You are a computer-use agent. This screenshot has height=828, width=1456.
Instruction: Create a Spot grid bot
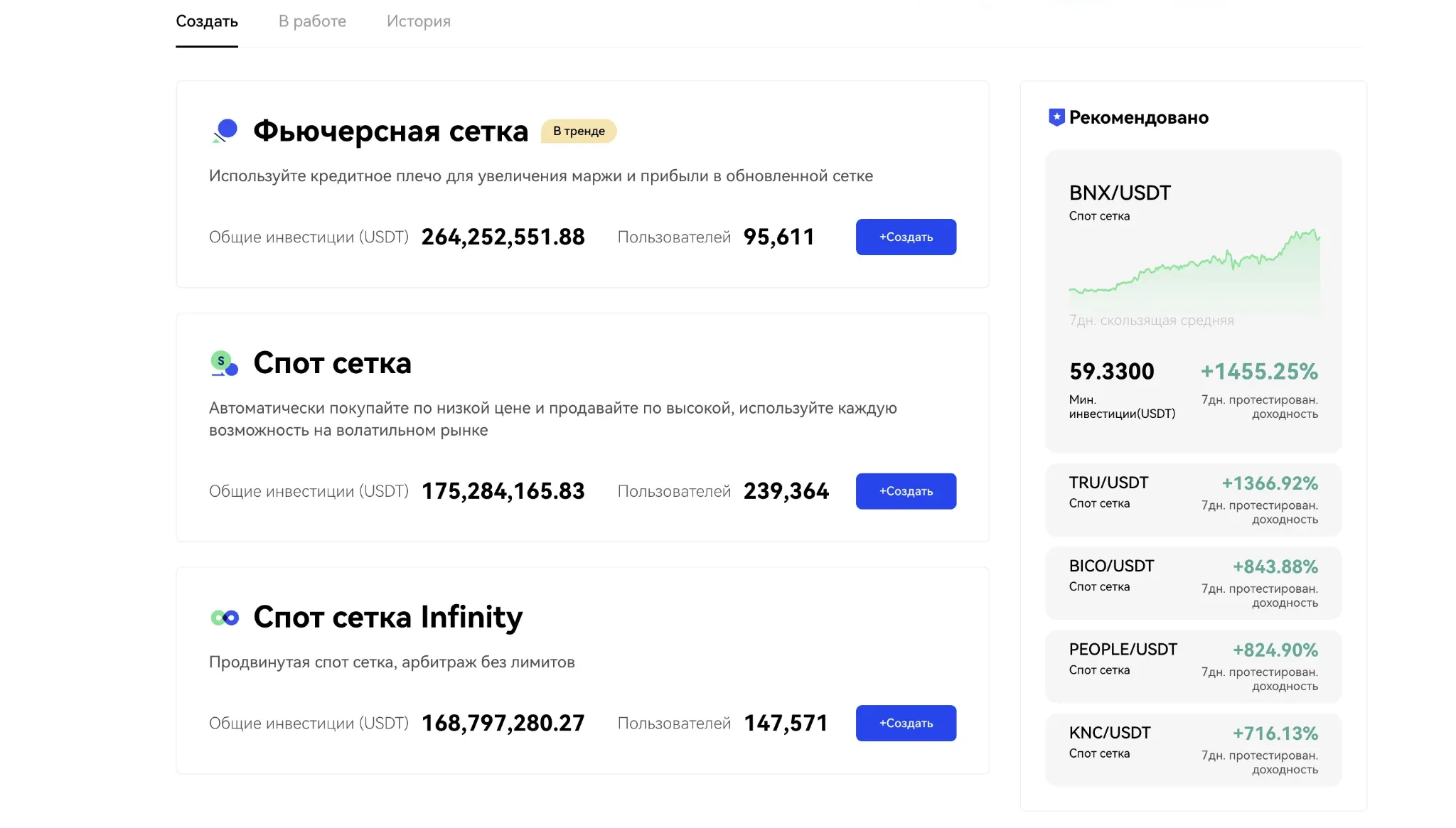click(x=906, y=491)
